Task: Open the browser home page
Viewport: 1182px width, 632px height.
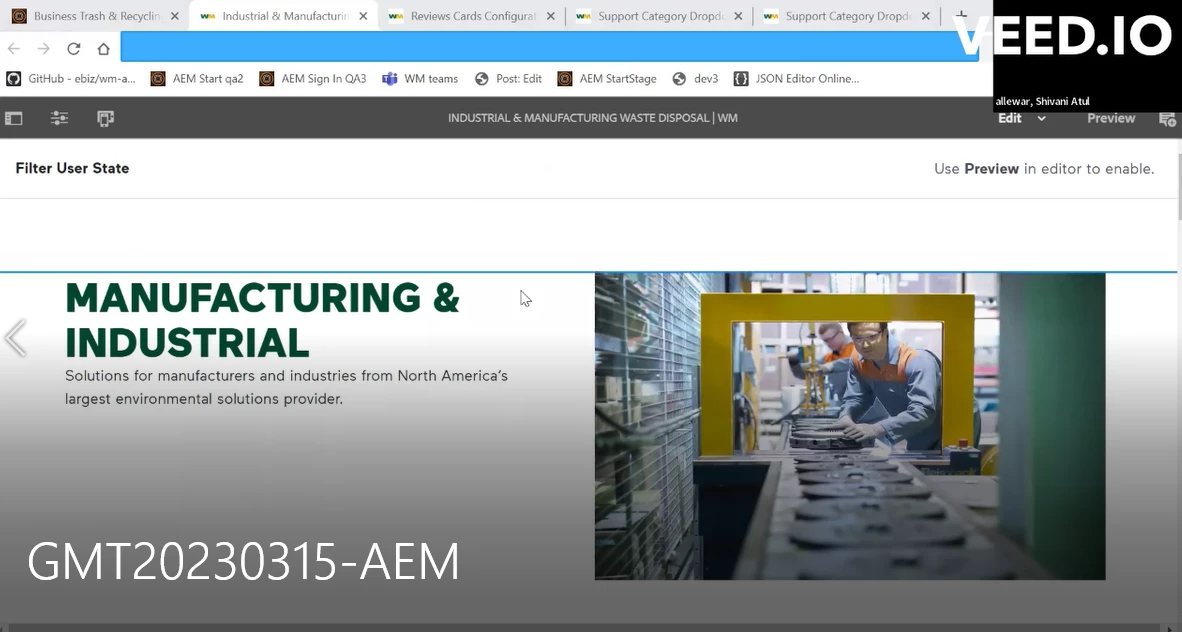Action: pos(103,48)
